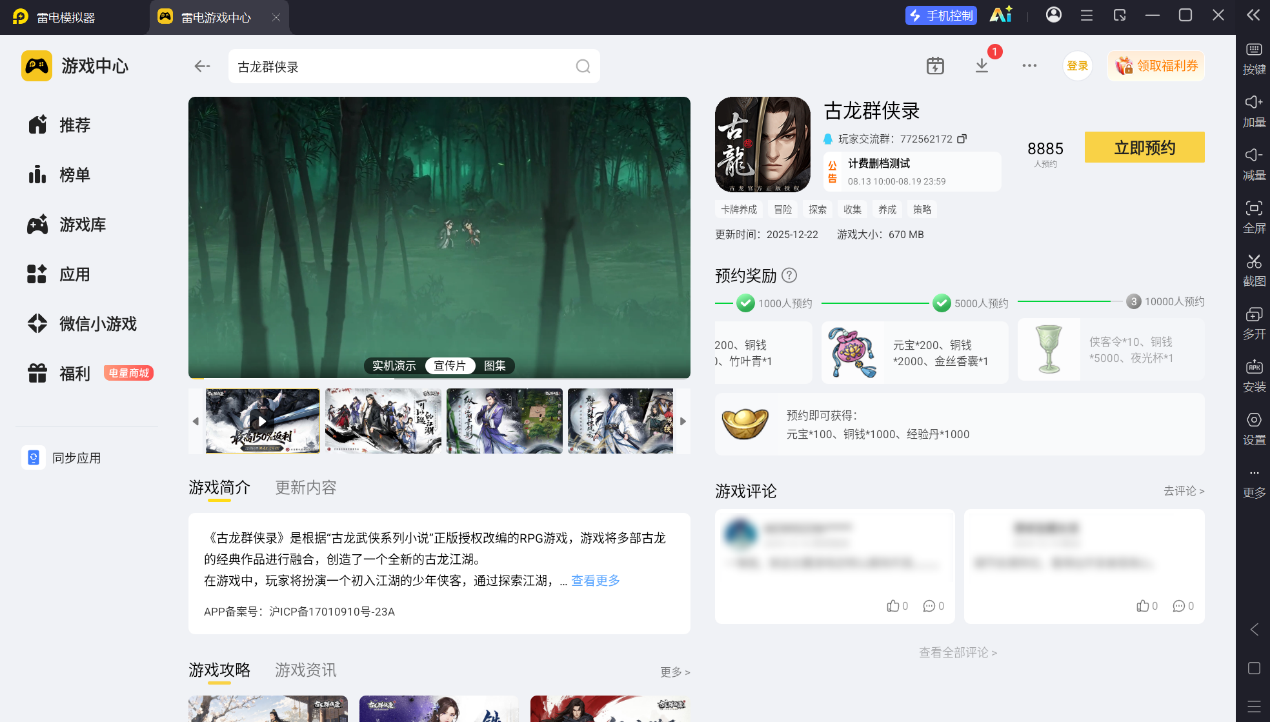The image size is (1270, 722).
Task: Open the user account icon
Action: (1054, 15)
